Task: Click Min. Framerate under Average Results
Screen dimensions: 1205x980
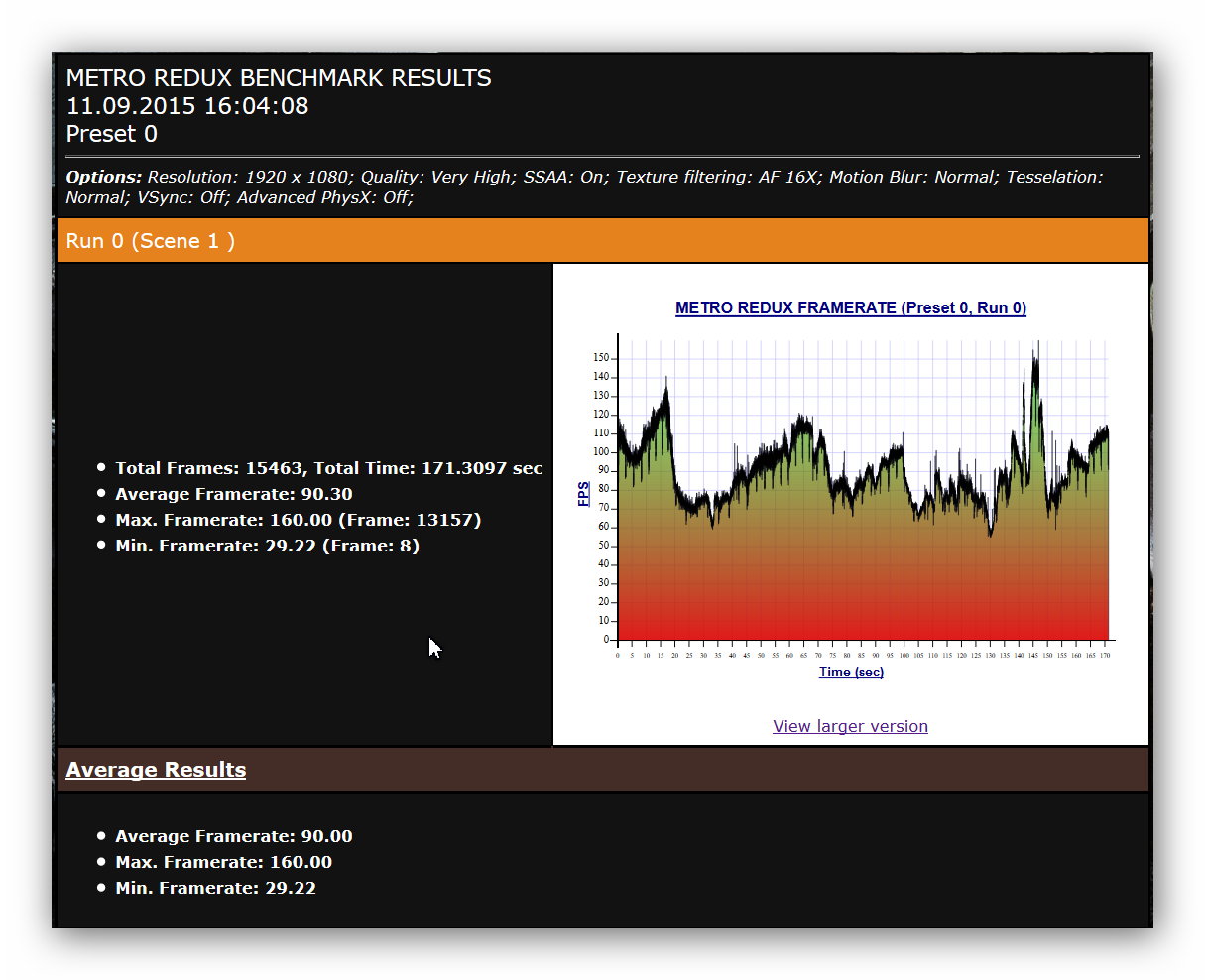Action: coord(215,888)
